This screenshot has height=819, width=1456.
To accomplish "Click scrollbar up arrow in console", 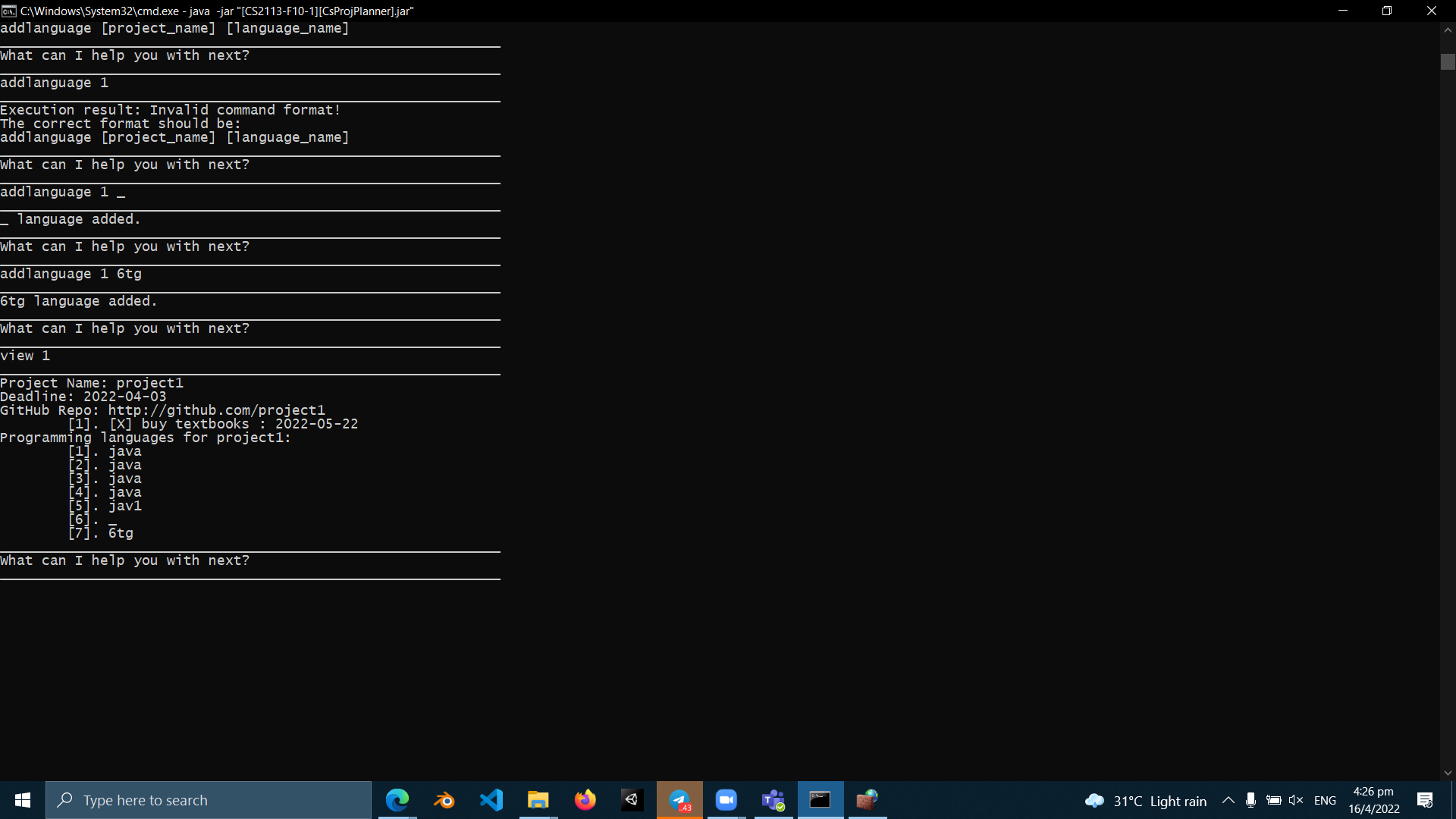I will (1448, 30).
